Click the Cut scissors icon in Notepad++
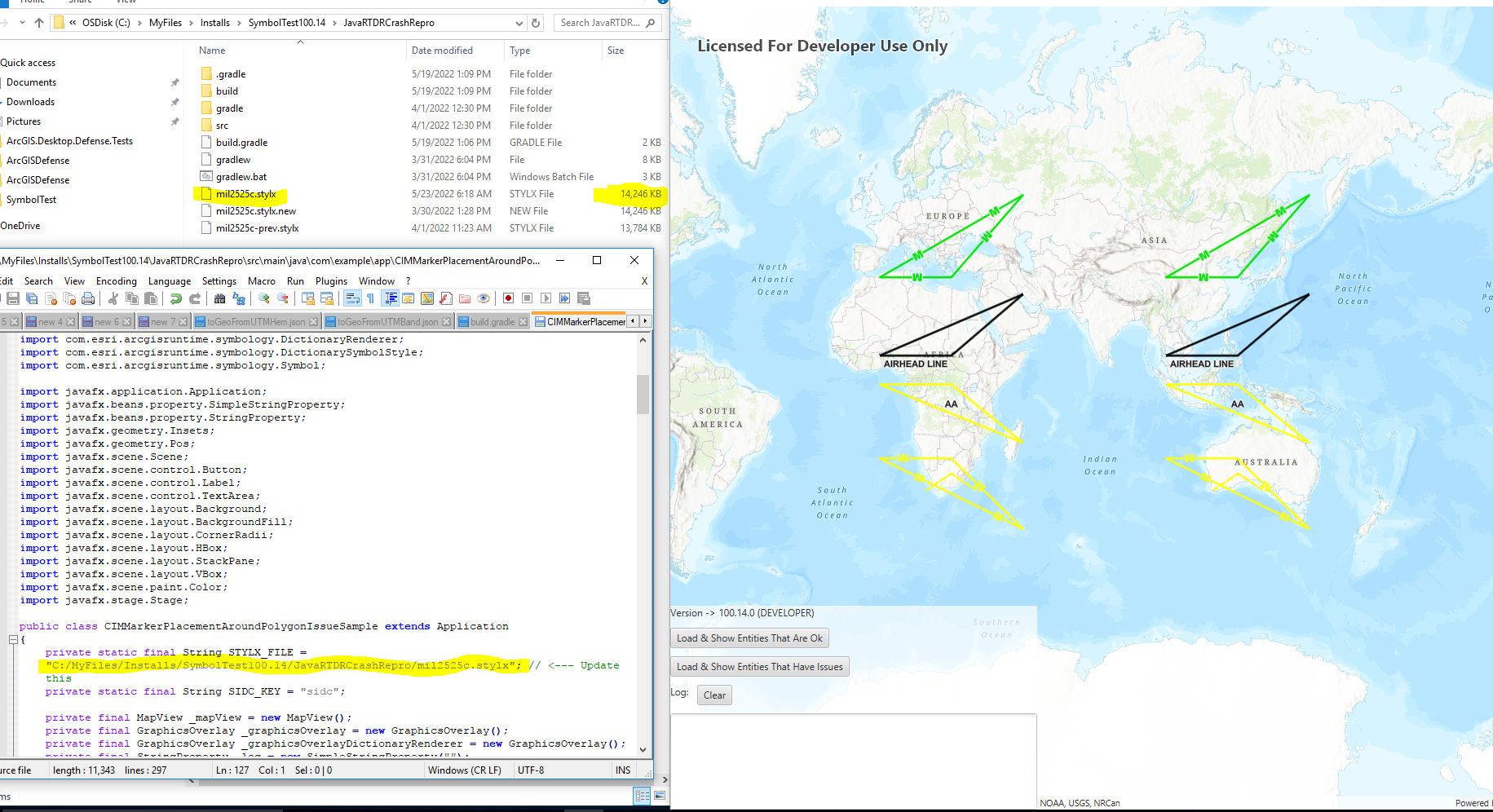The width and height of the screenshot is (1493, 812). tap(113, 298)
